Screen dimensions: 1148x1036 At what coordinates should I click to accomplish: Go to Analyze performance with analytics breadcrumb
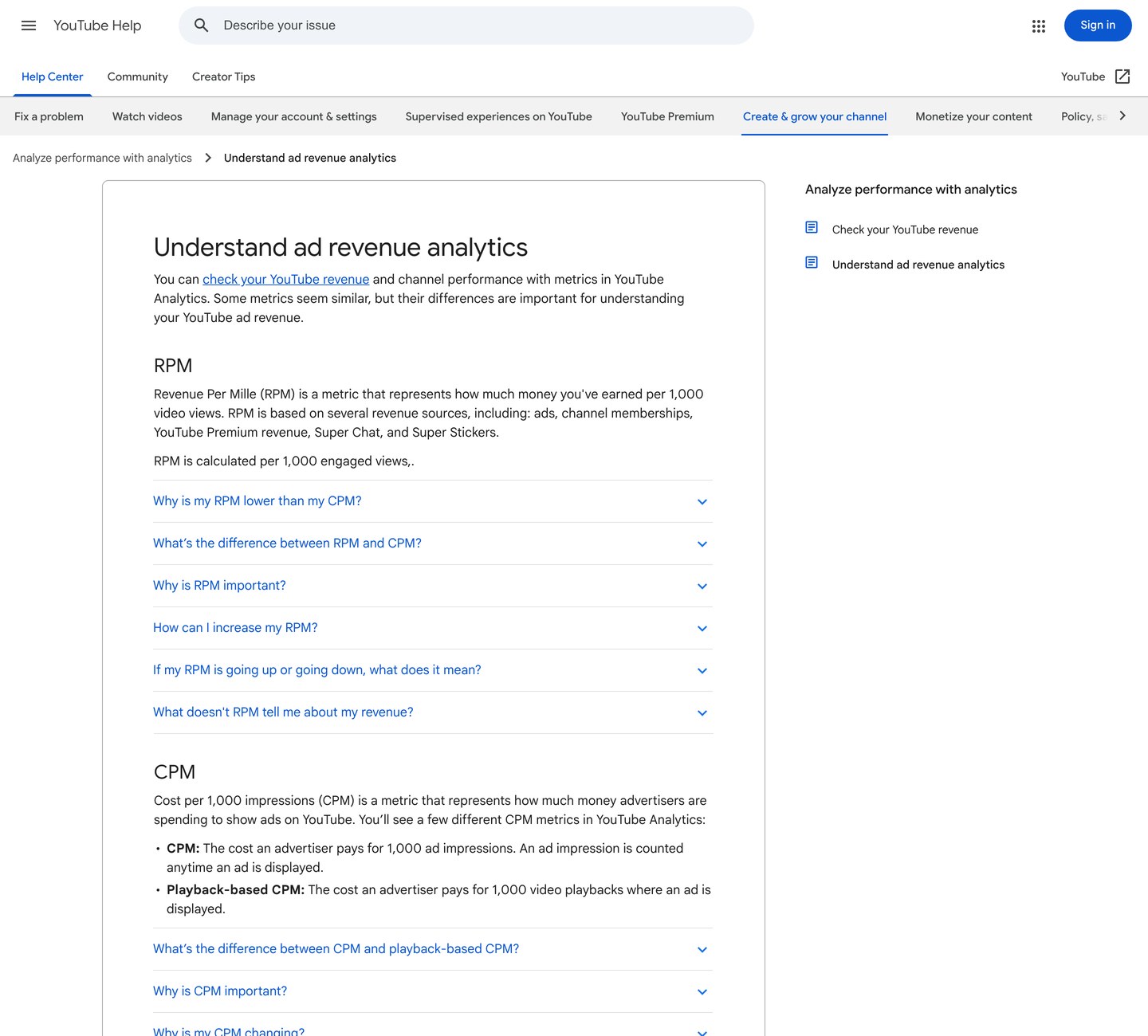pos(102,158)
